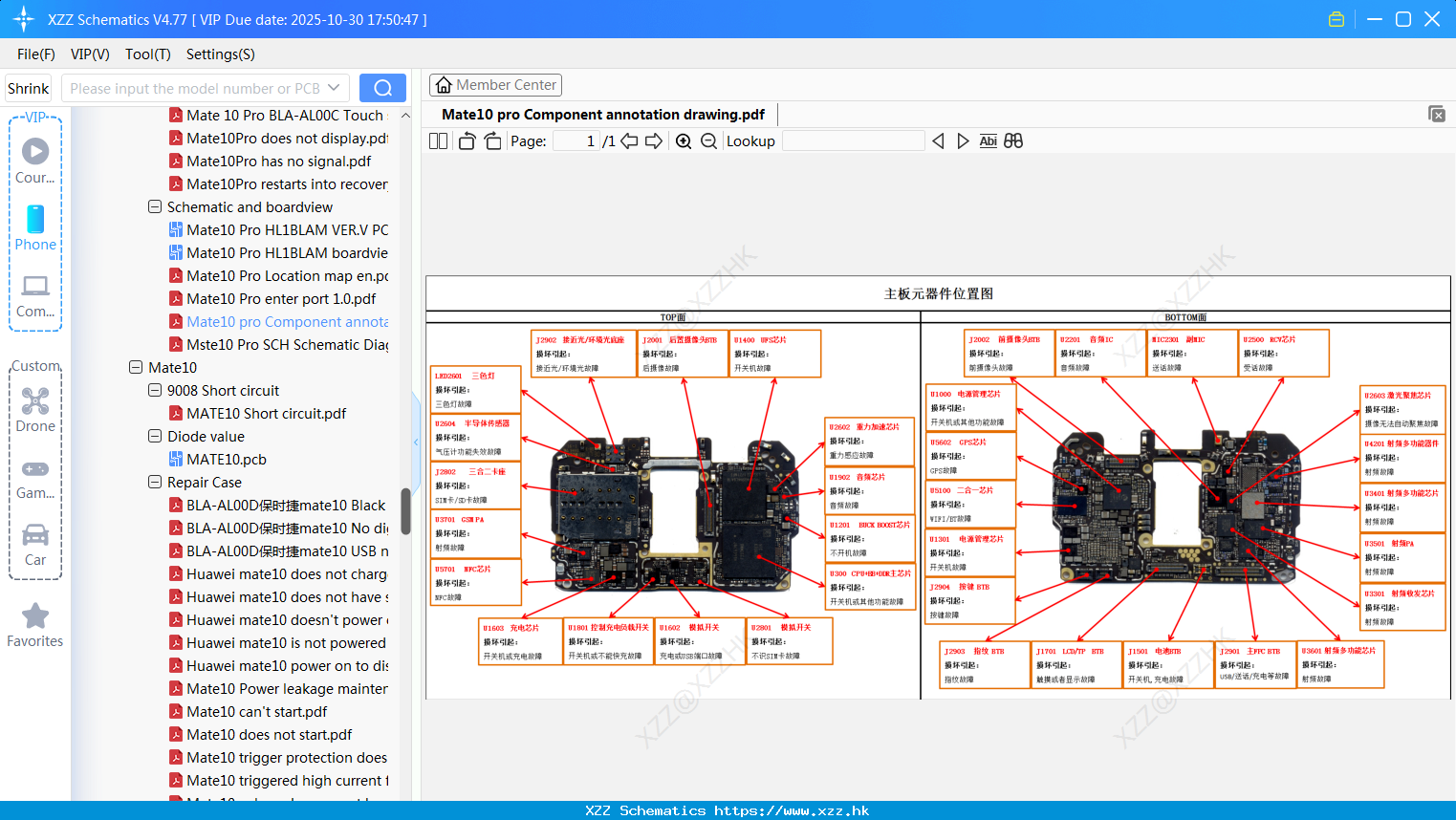Screen dimensions: 1456x820
Task: Find previous lookup match
Action: (938, 141)
